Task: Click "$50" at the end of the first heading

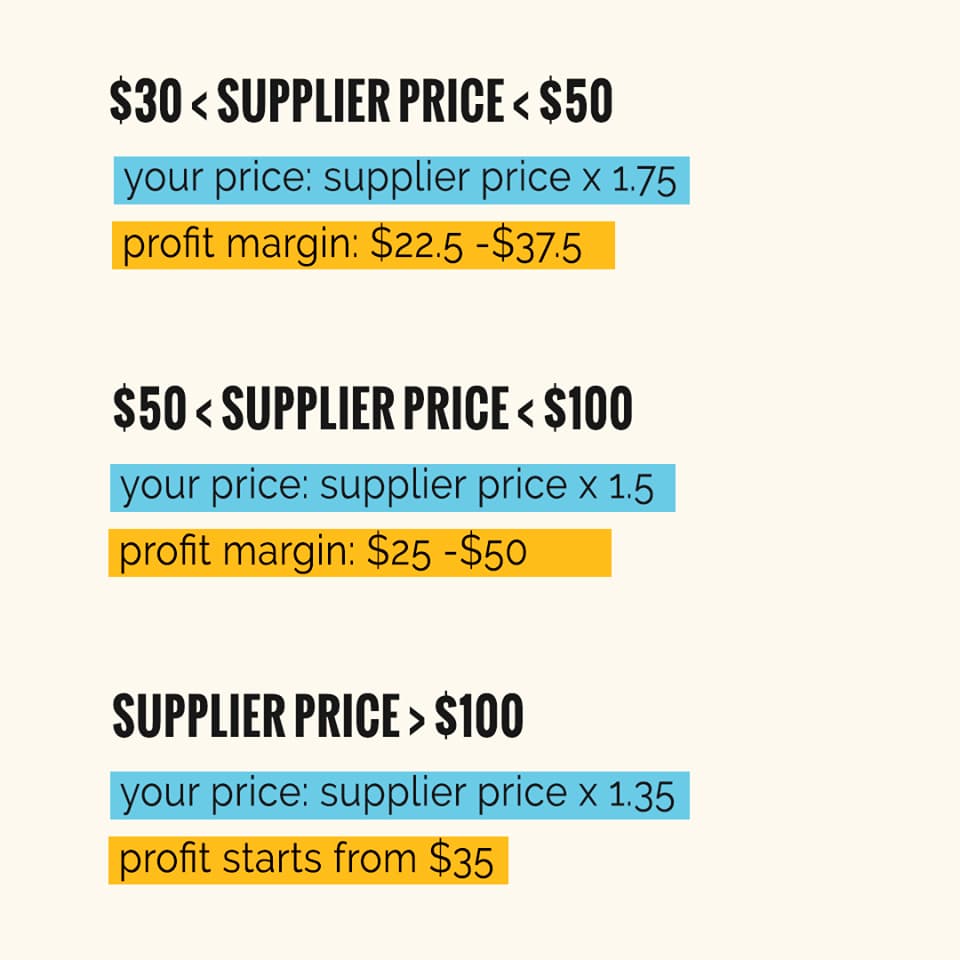Action: coord(576,100)
